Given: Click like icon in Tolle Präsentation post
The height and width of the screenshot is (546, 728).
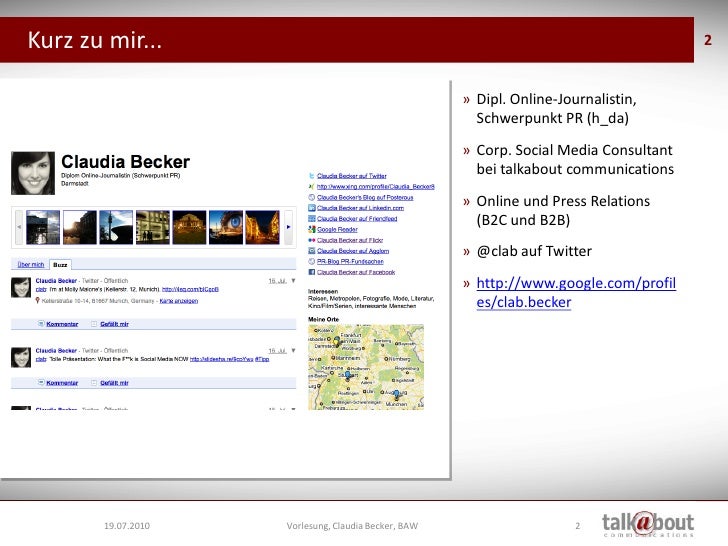Looking at the screenshot, I should [94, 383].
